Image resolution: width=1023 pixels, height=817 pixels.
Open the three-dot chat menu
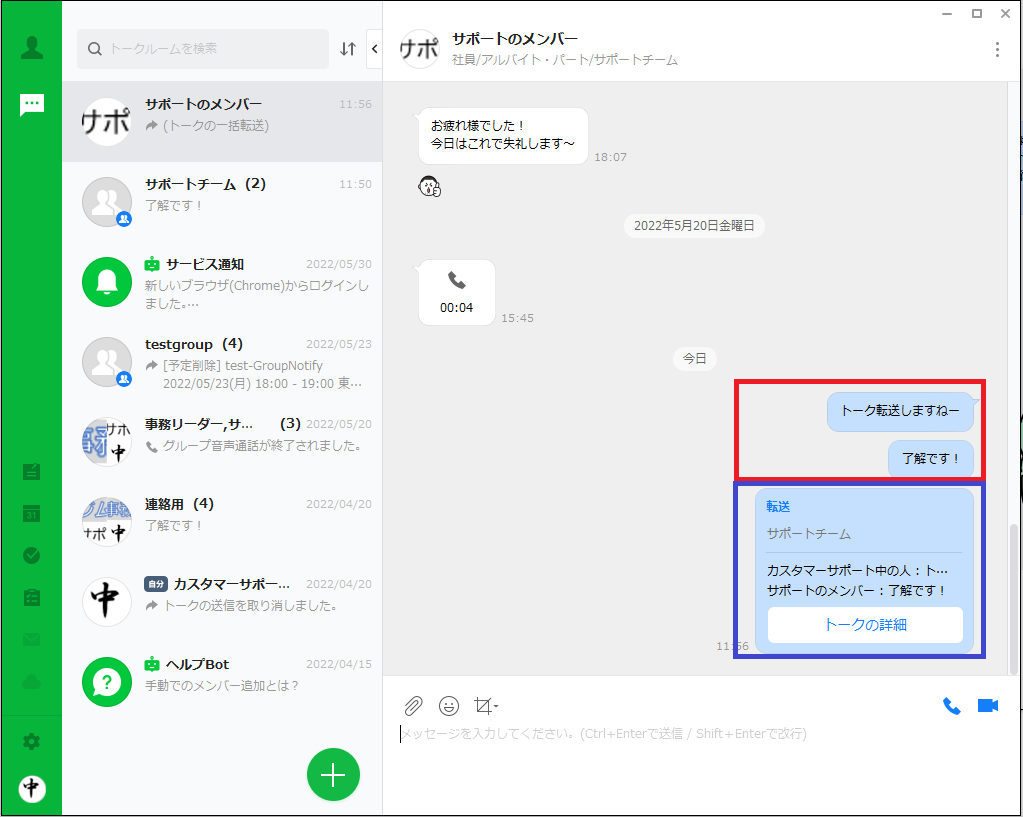coord(996,50)
